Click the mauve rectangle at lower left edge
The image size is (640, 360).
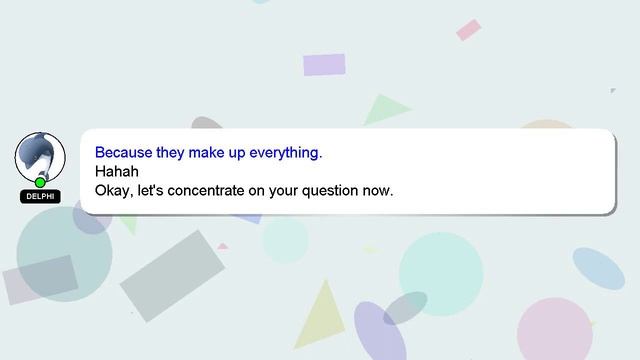click(40, 280)
